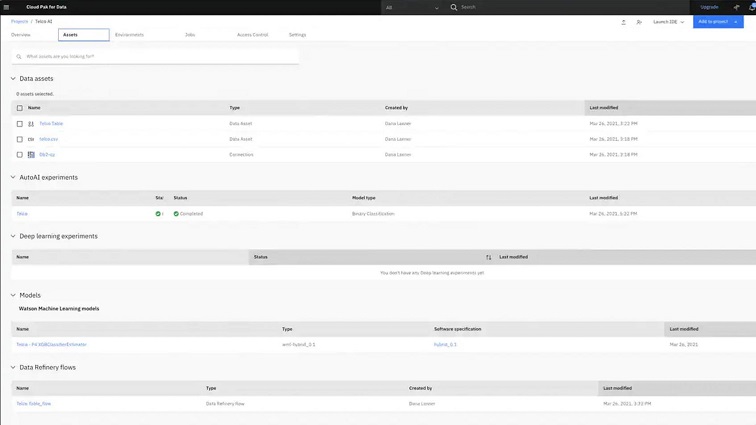Open the Access Control tab

[x=252, y=35]
